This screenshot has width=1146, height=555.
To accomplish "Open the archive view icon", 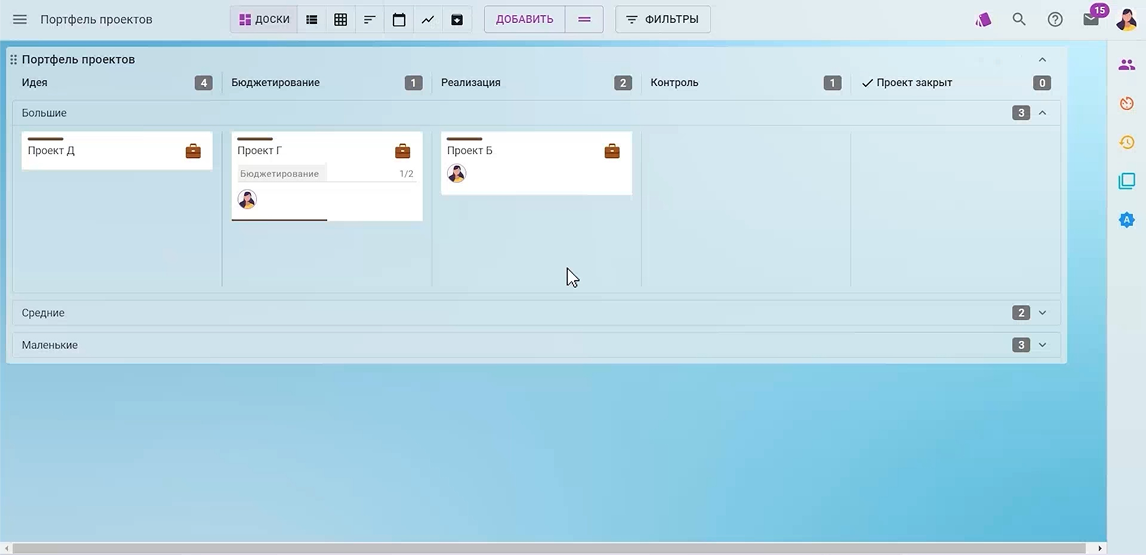I will pos(457,20).
